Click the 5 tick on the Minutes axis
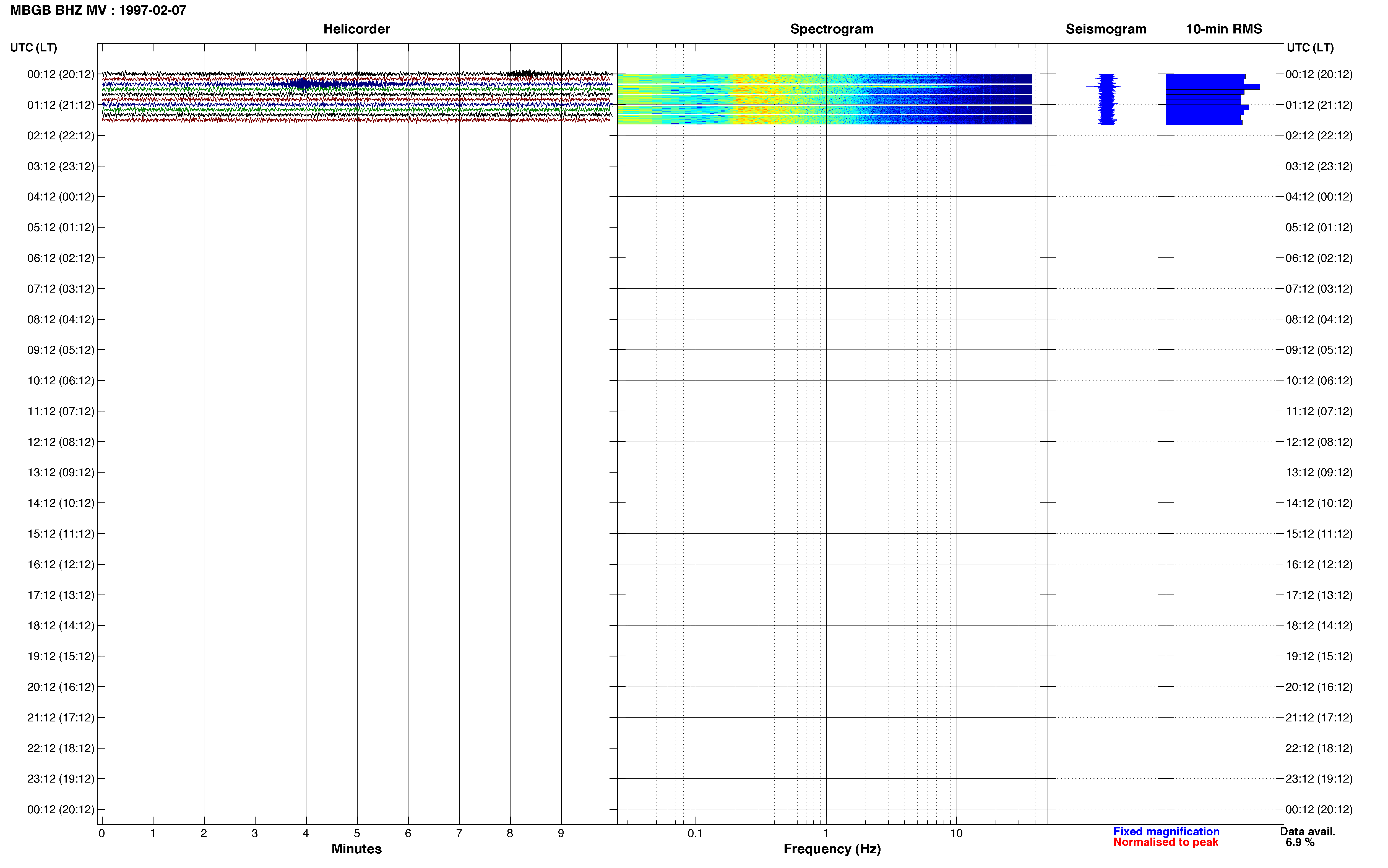 coord(357,833)
